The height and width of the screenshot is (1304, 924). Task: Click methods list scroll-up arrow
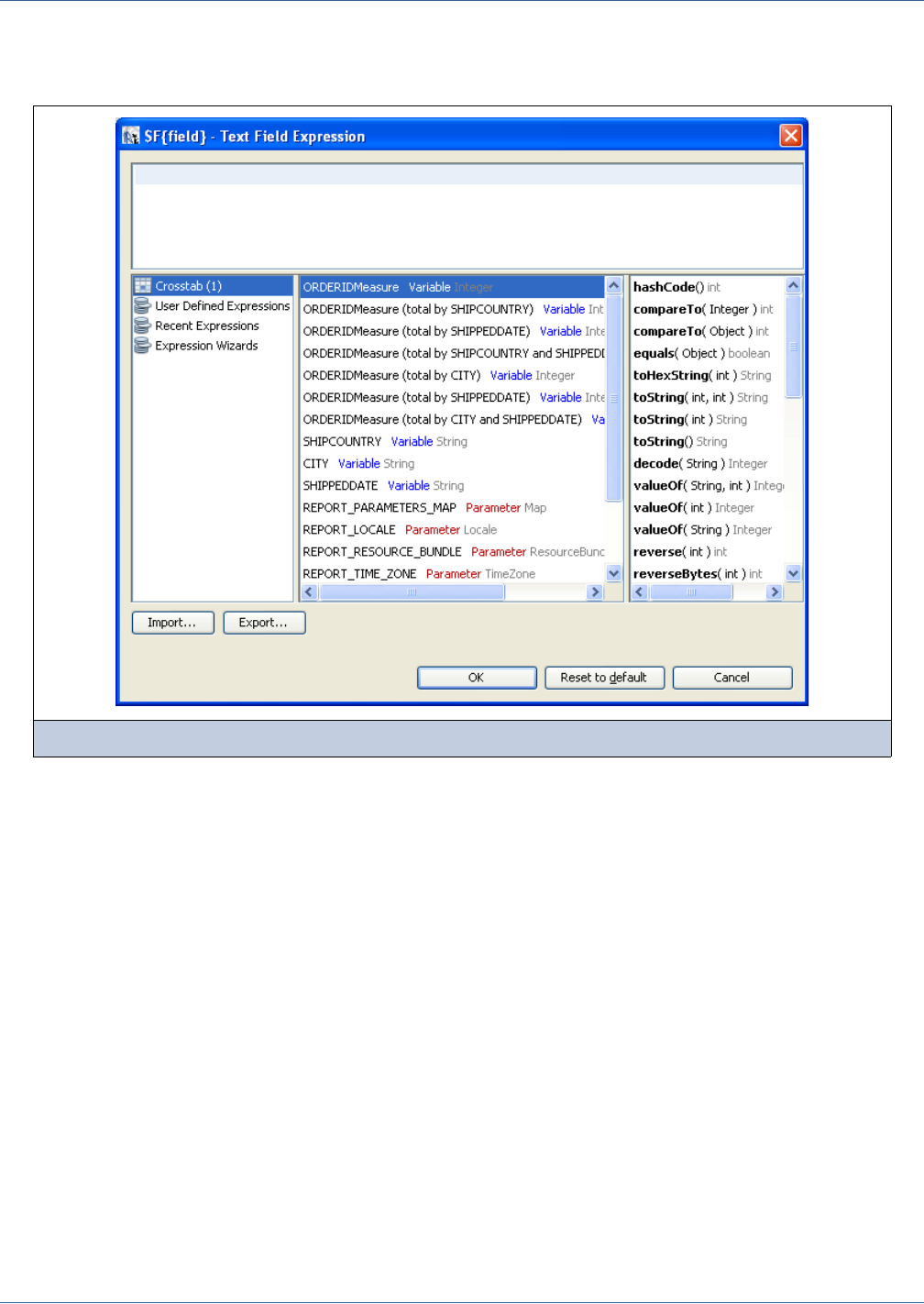[x=794, y=285]
